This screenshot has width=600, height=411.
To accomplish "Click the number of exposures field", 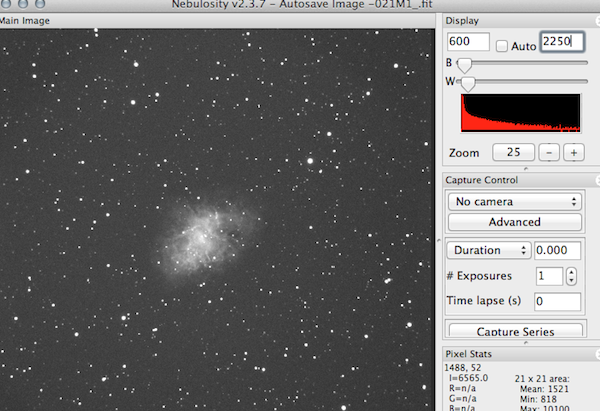I will point(549,276).
